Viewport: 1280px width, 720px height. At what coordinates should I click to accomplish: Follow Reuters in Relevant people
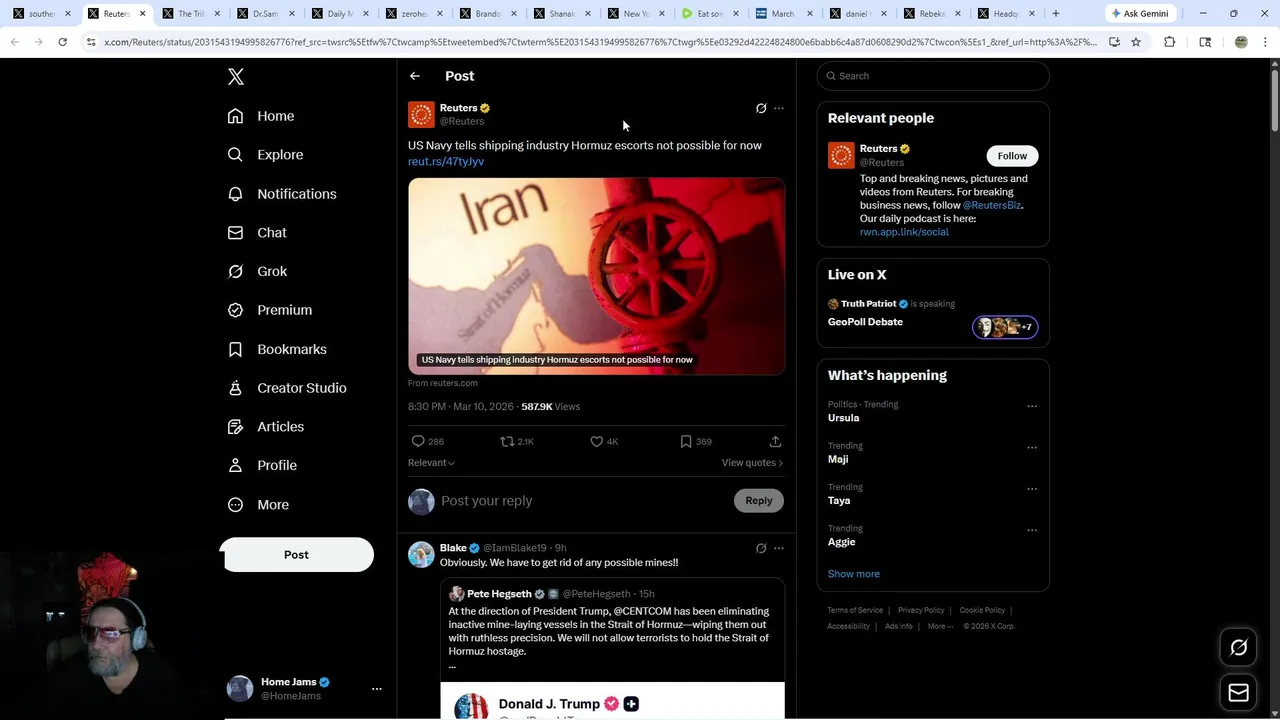coord(1012,156)
